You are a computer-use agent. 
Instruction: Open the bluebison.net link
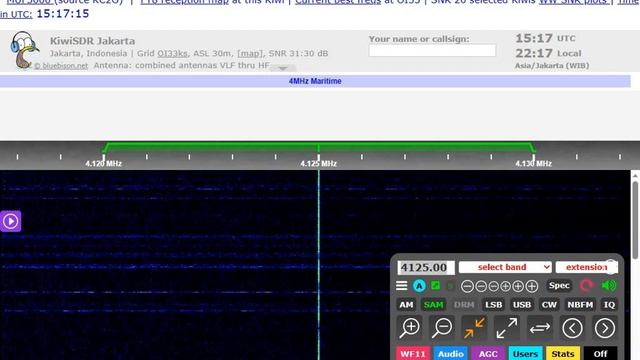point(61,65)
